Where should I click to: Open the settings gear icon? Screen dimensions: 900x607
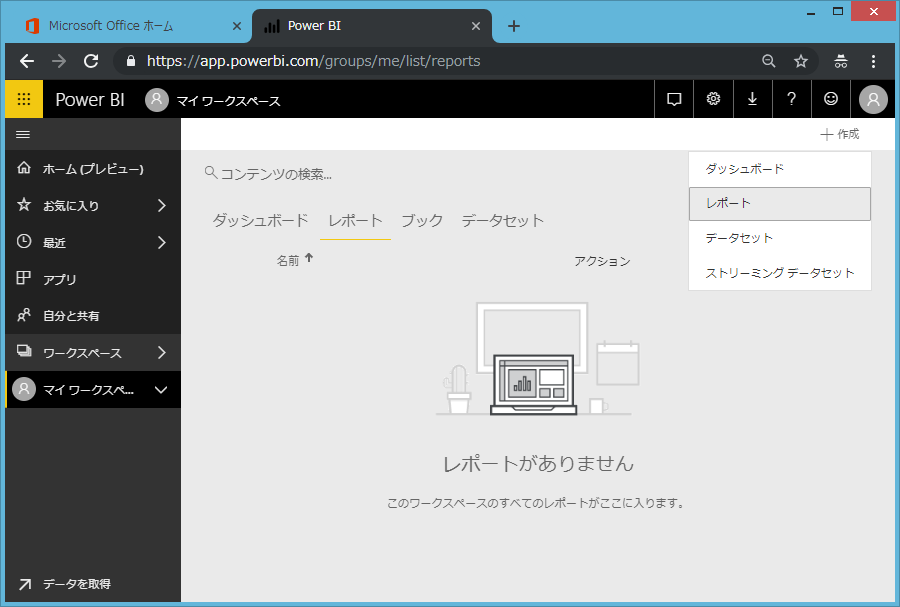[713, 99]
